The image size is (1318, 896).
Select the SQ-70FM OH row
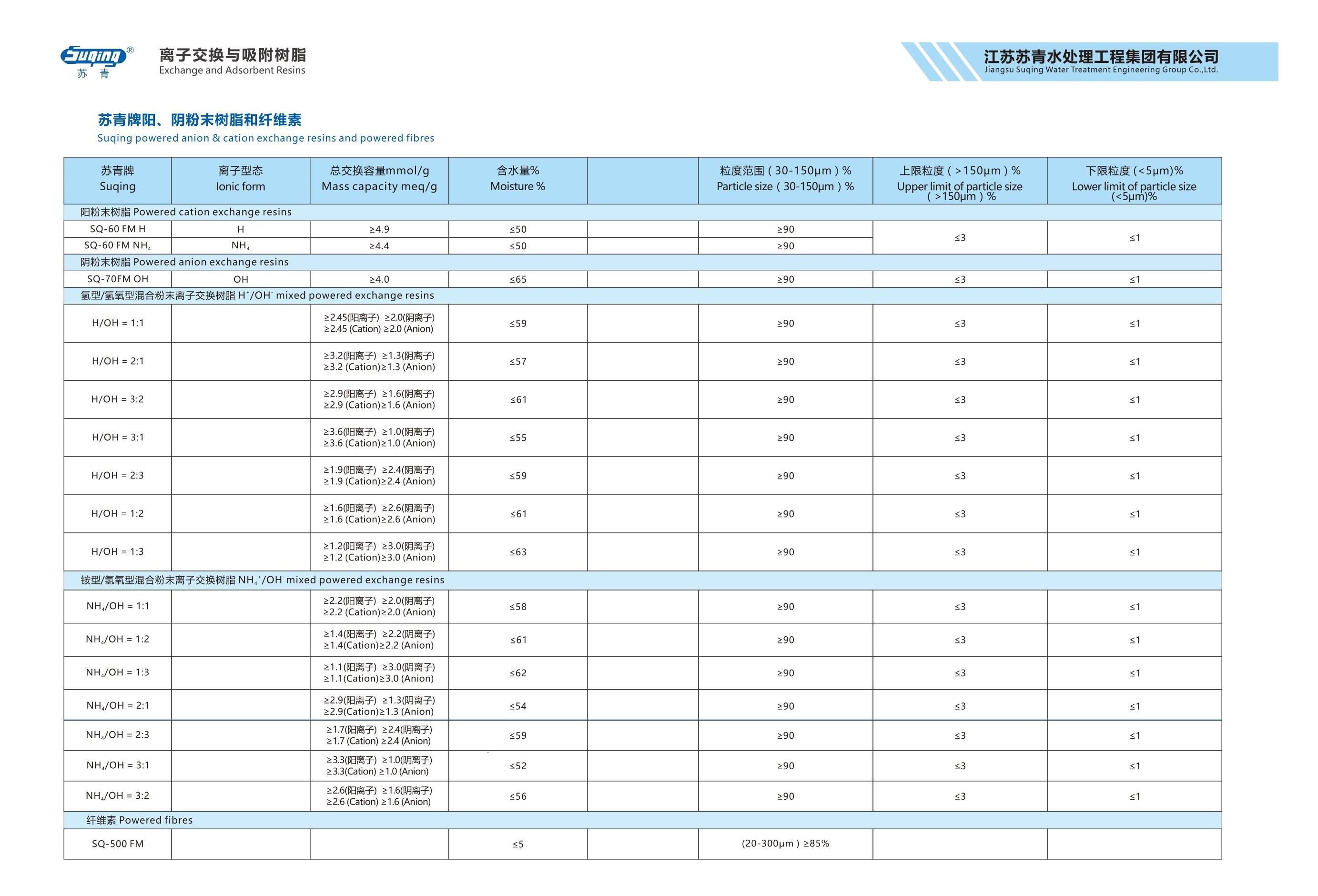click(x=117, y=279)
